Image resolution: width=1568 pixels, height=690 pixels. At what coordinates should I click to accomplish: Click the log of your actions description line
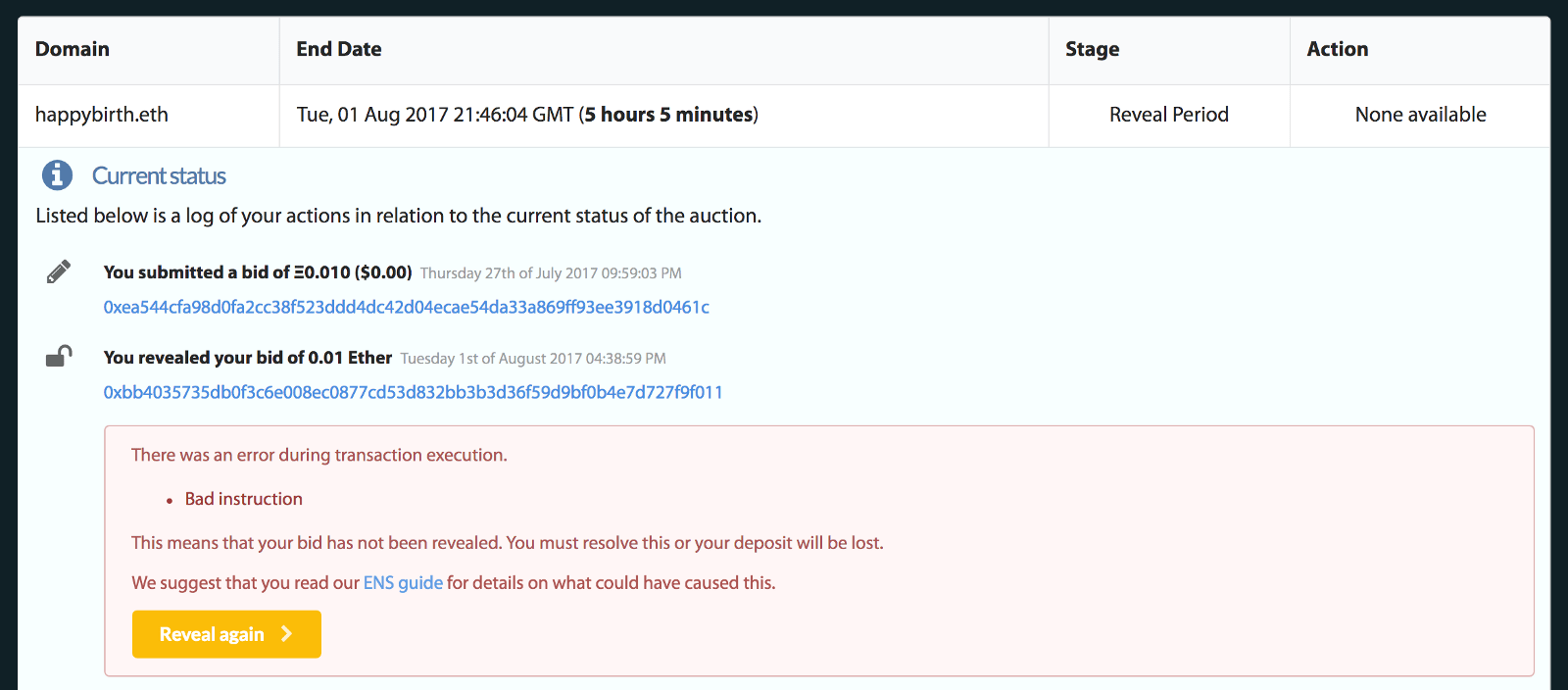399,217
